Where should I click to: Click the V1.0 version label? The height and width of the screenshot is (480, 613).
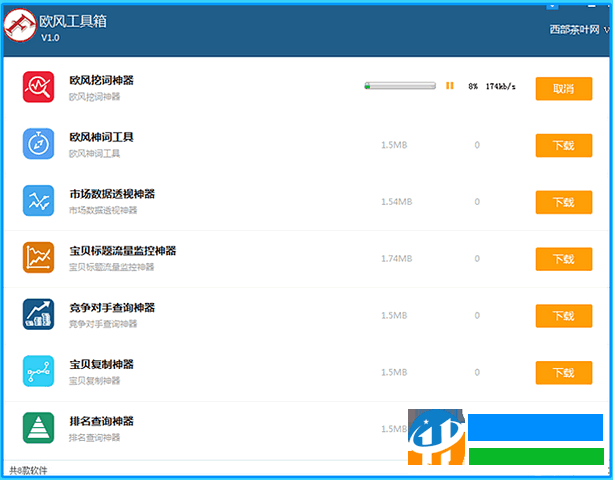click(x=50, y=38)
